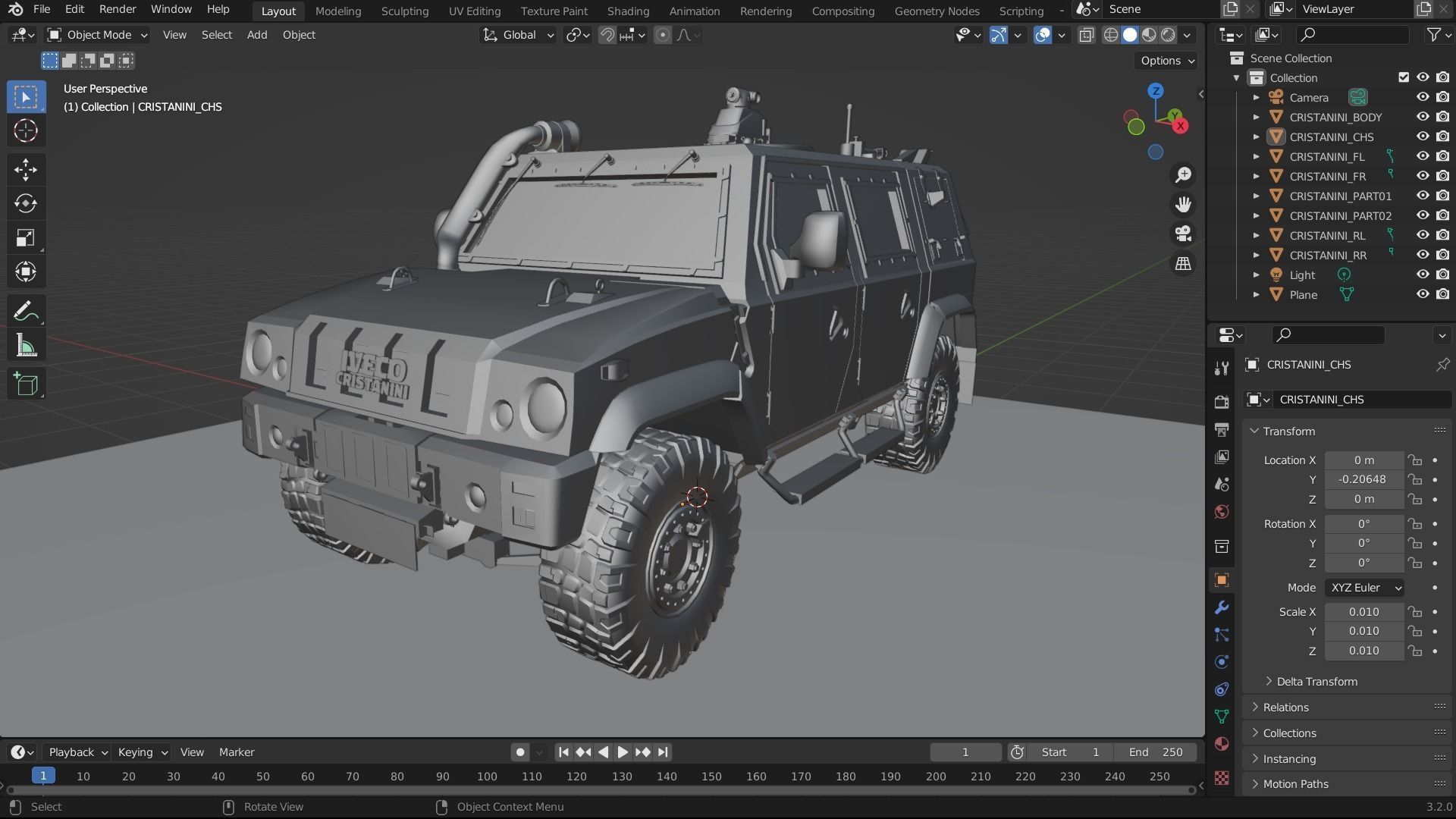Open the Render menu
This screenshot has height=819, width=1456.
click(x=118, y=10)
